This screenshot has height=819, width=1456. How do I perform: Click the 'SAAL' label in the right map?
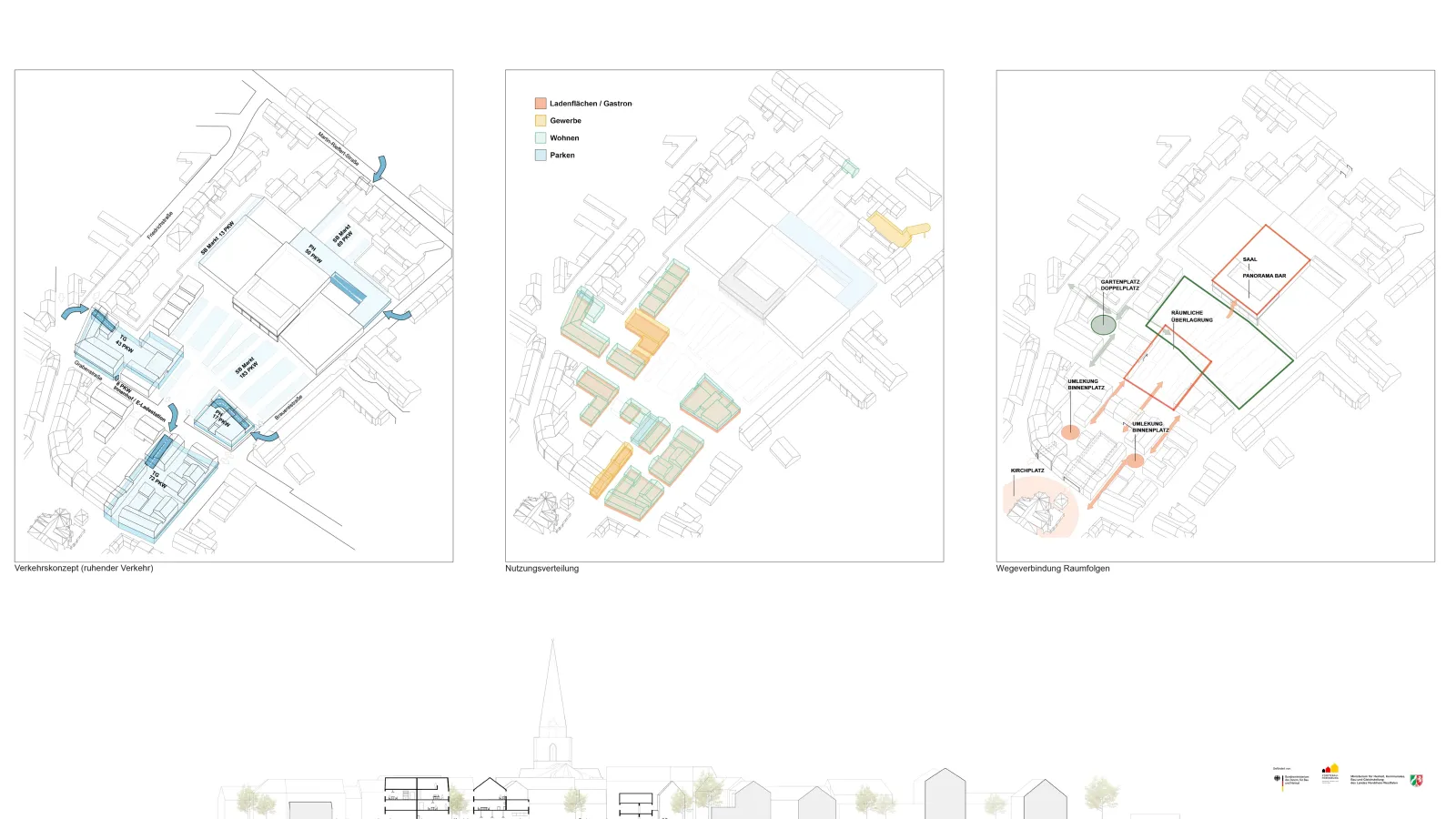click(1249, 259)
